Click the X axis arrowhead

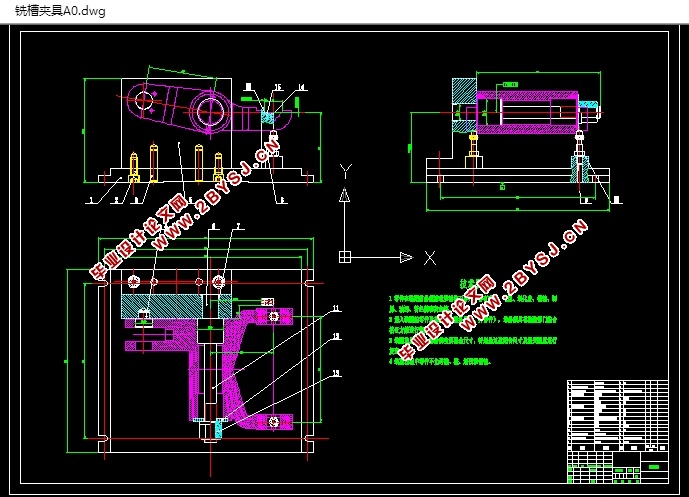coord(406,258)
